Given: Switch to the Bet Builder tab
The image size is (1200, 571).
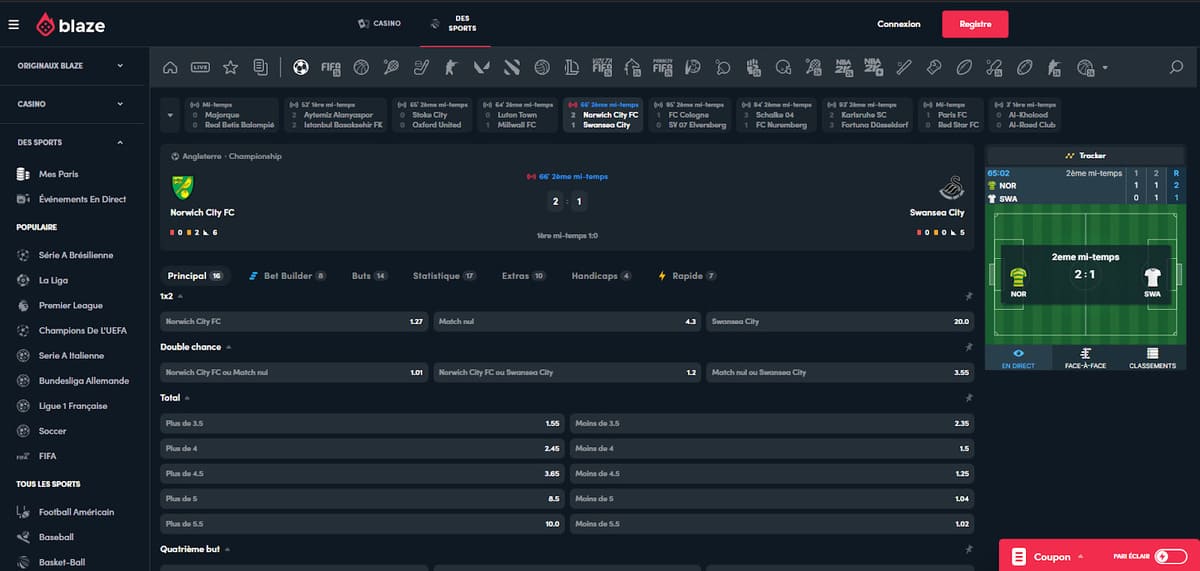Looking at the screenshot, I should point(287,276).
